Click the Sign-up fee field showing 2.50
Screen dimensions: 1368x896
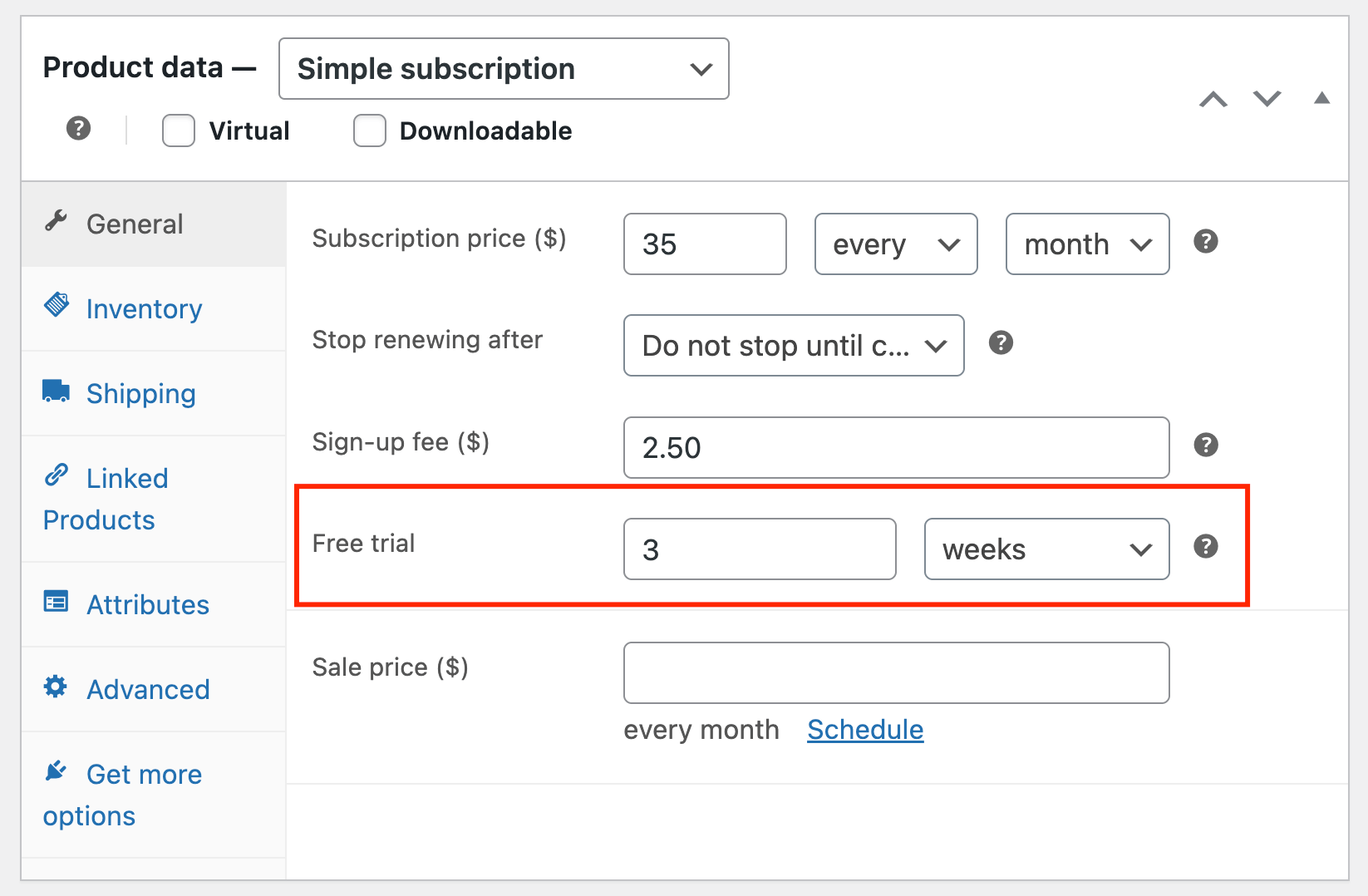click(x=896, y=447)
